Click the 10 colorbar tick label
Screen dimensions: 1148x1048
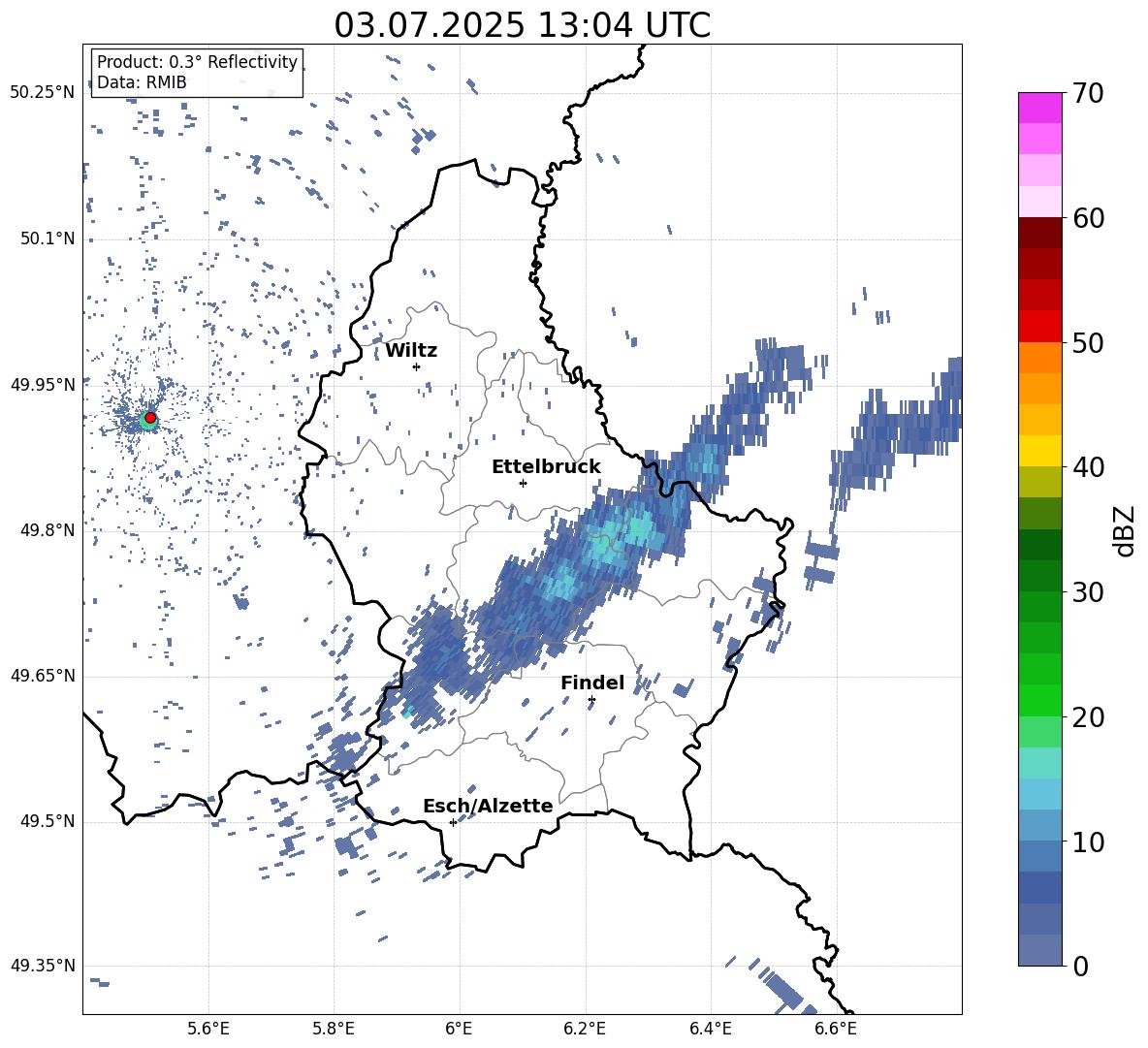pyautogui.click(x=1088, y=842)
